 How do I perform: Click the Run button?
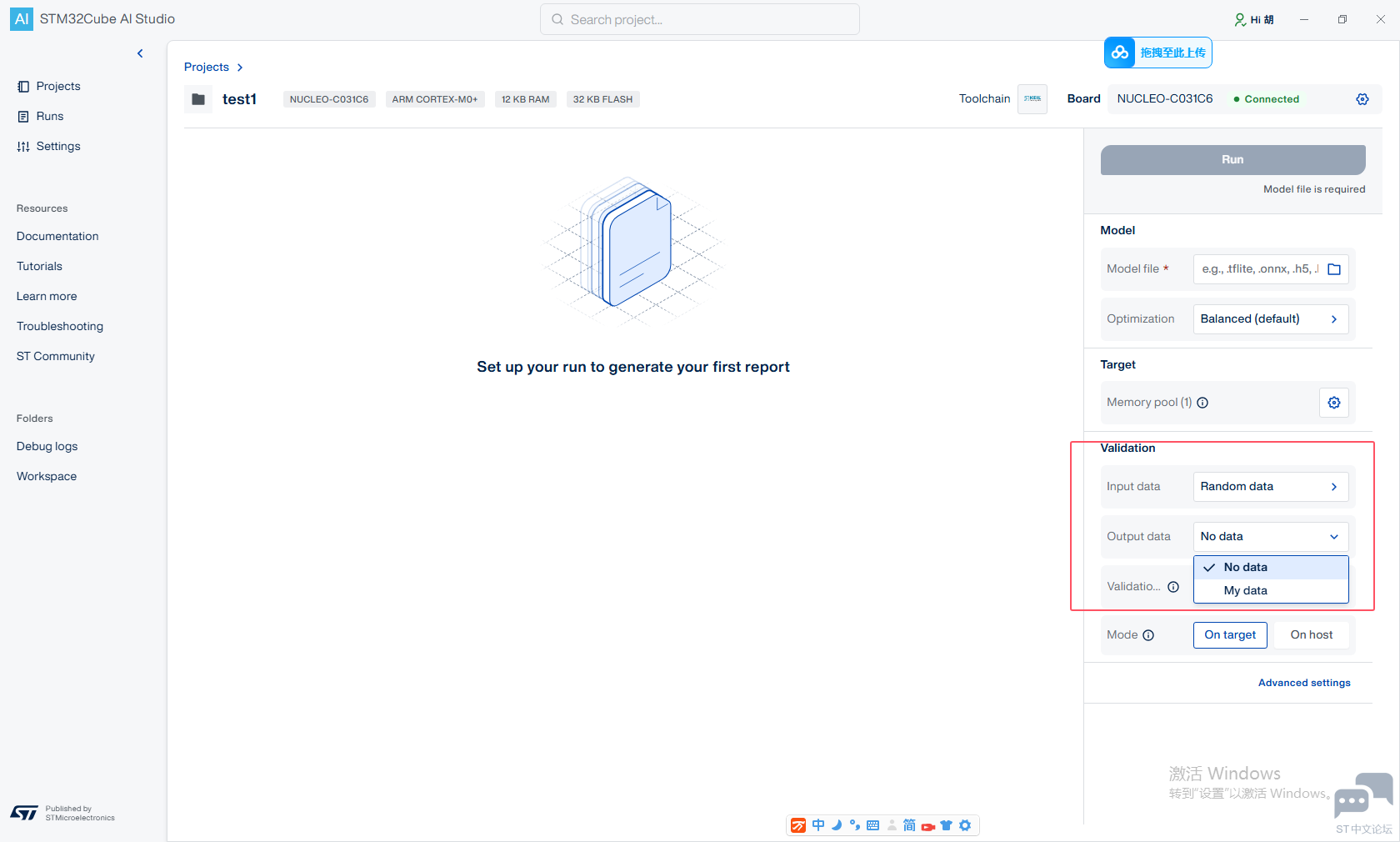(1233, 159)
